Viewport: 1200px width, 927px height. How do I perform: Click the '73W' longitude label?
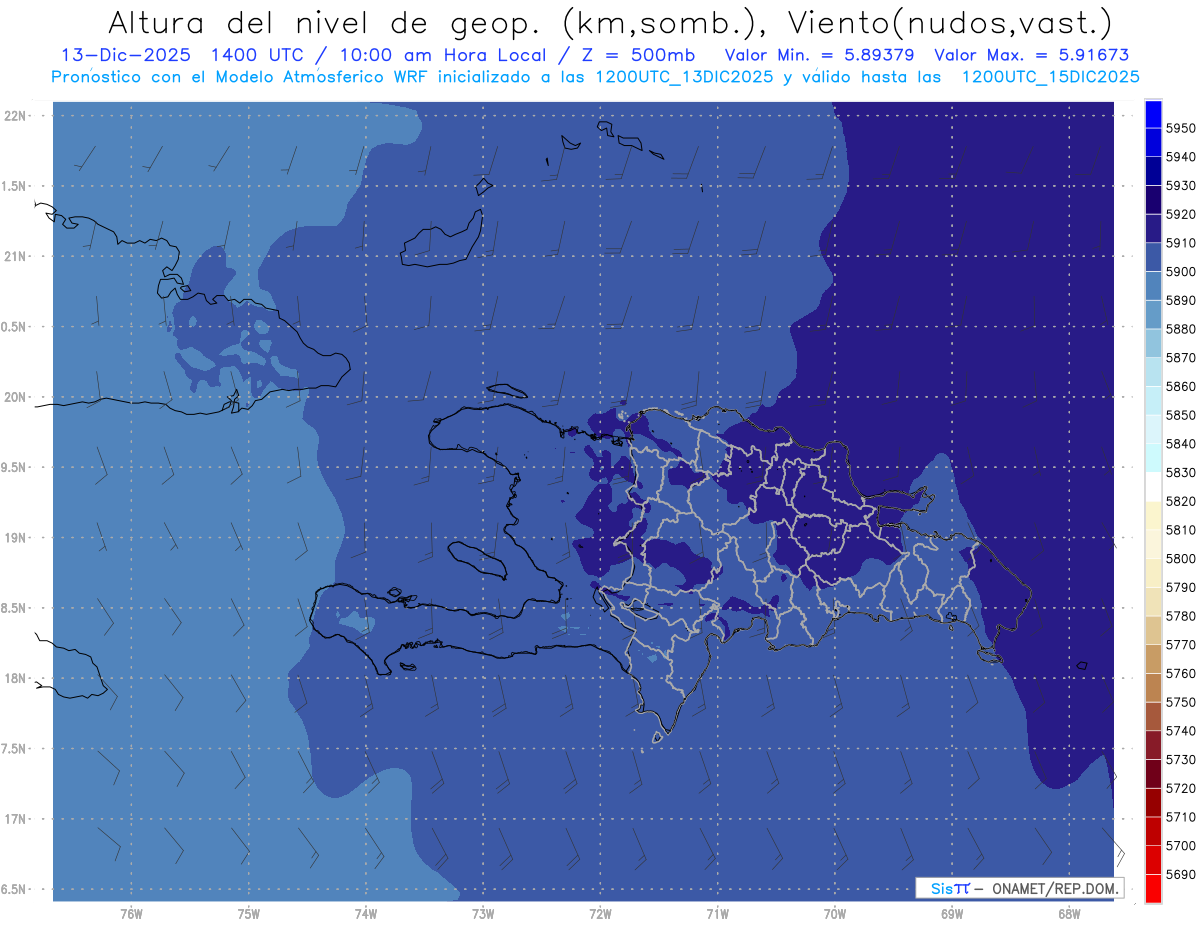(x=483, y=913)
